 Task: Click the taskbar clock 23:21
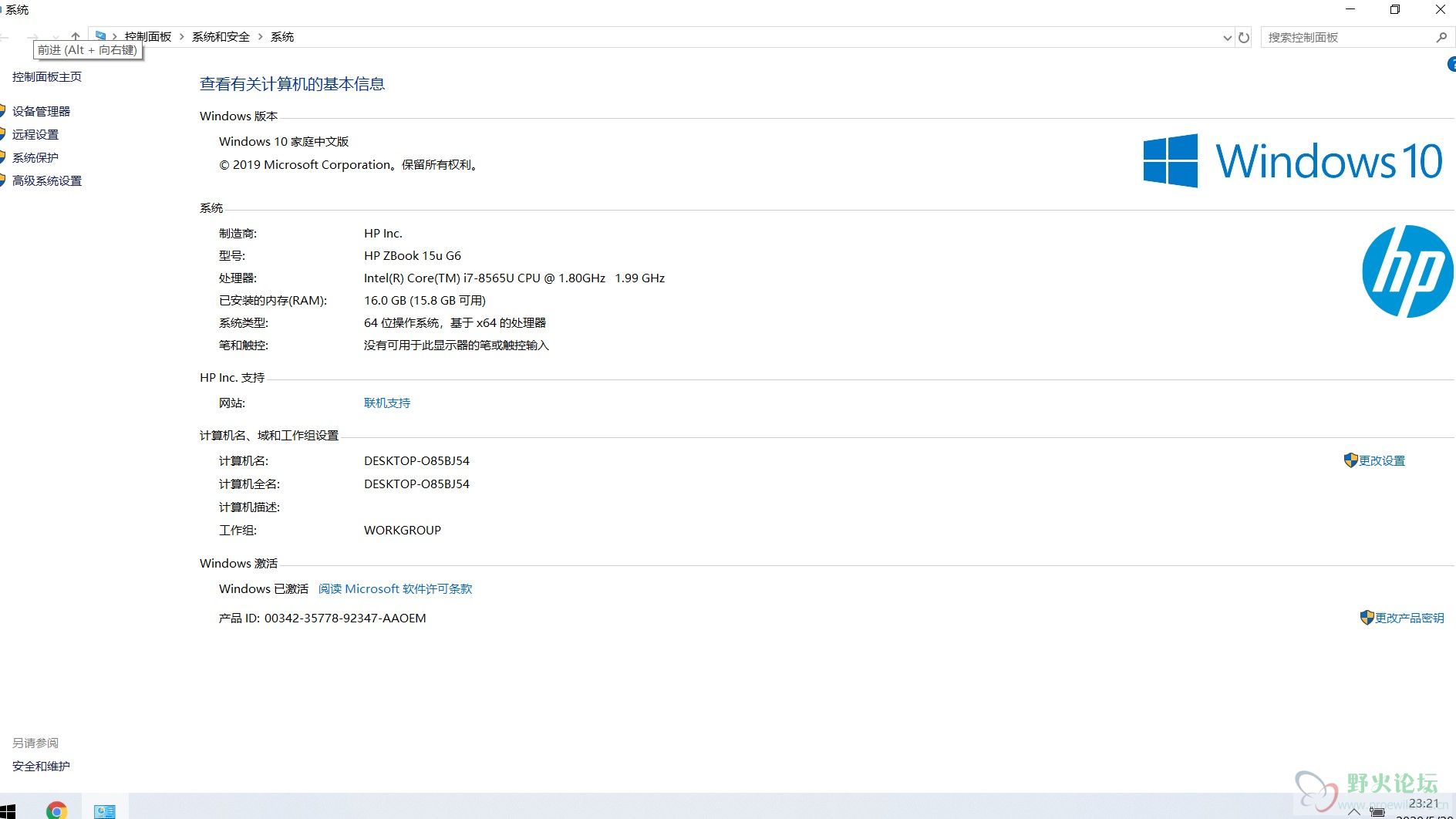(x=1424, y=803)
